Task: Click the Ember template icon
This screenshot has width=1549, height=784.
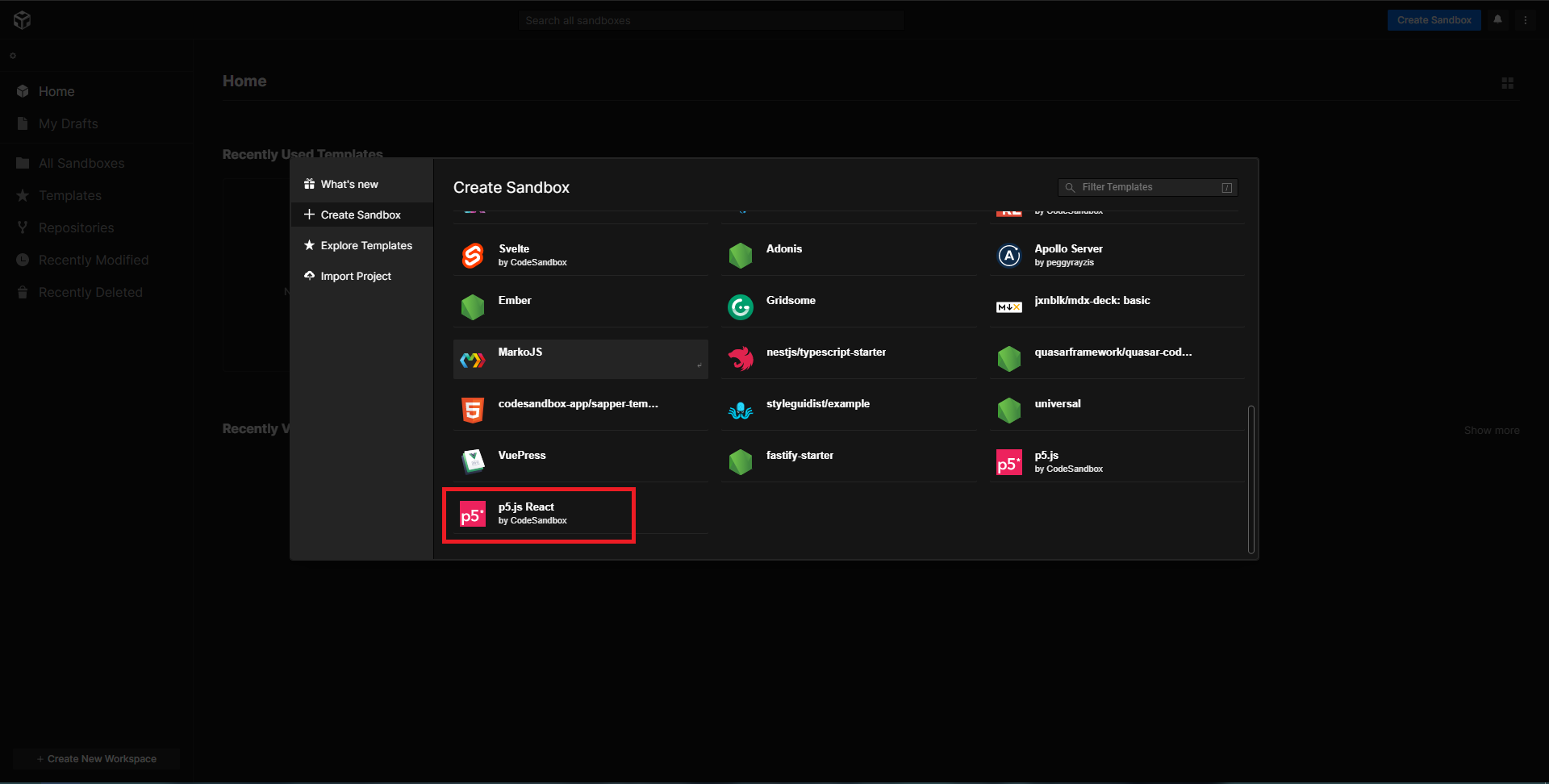Action: tap(473, 307)
